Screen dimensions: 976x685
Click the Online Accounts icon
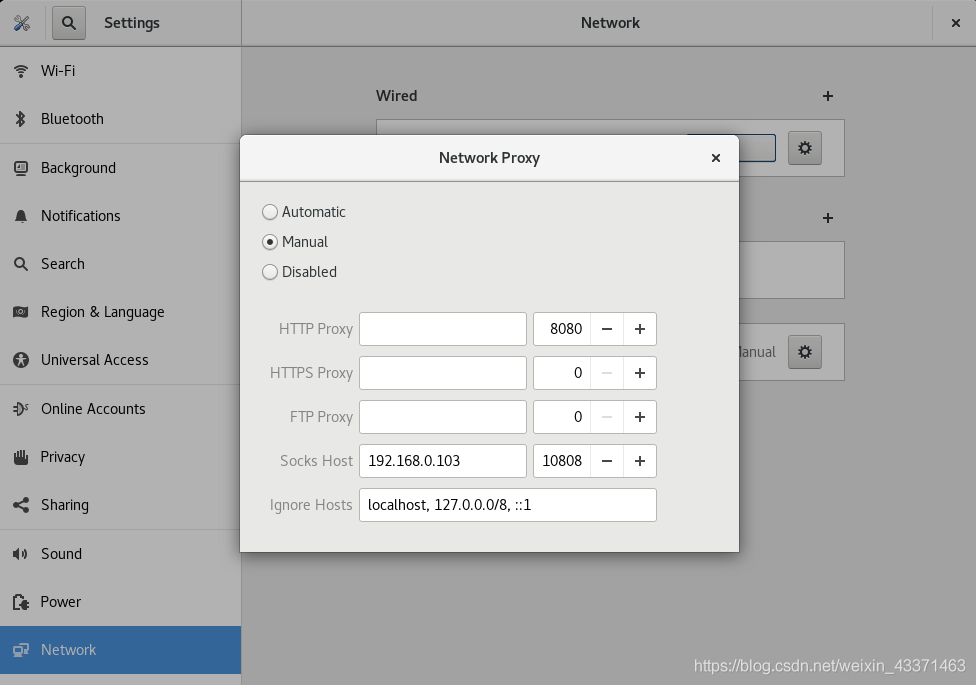pos(21,409)
